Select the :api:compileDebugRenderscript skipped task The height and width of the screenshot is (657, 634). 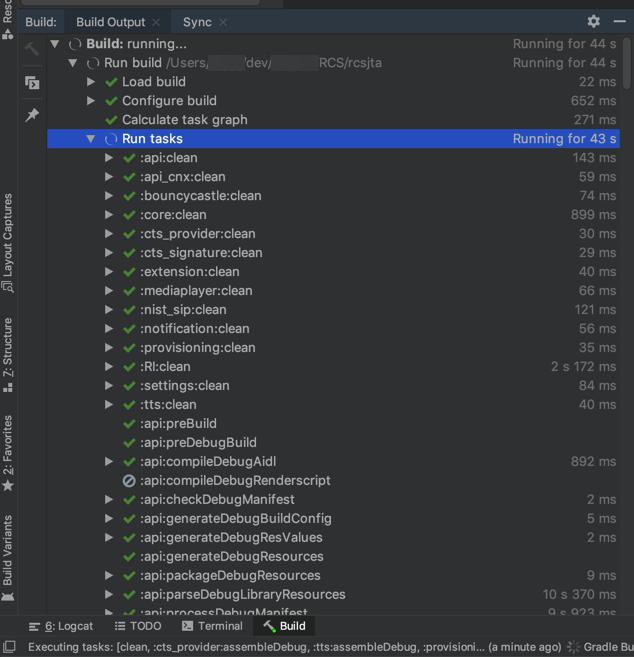click(x=235, y=481)
